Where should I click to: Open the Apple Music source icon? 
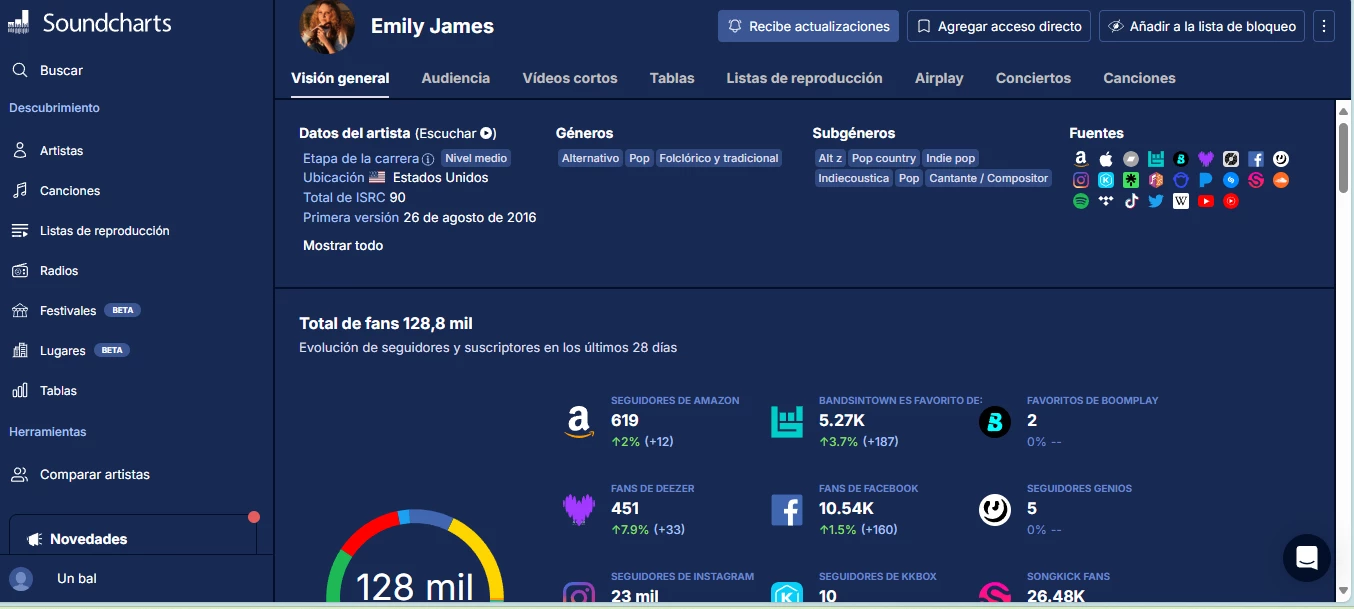tap(1106, 159)
